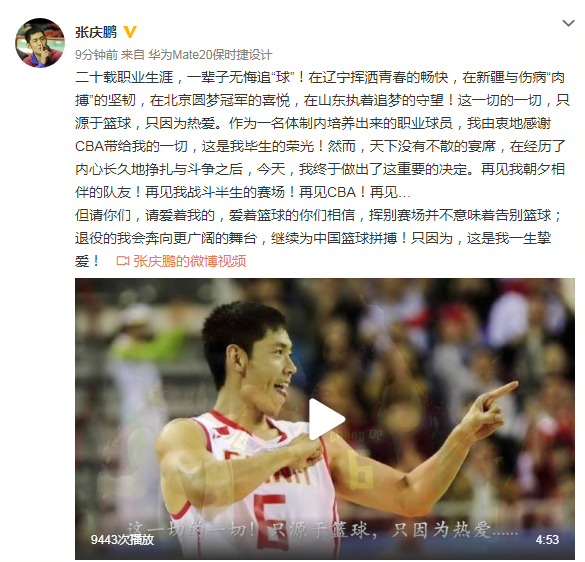Click the 9443次播放 play count label
Image resolution: width=585 pixels, height=562 pixels.
click(122, 540)
